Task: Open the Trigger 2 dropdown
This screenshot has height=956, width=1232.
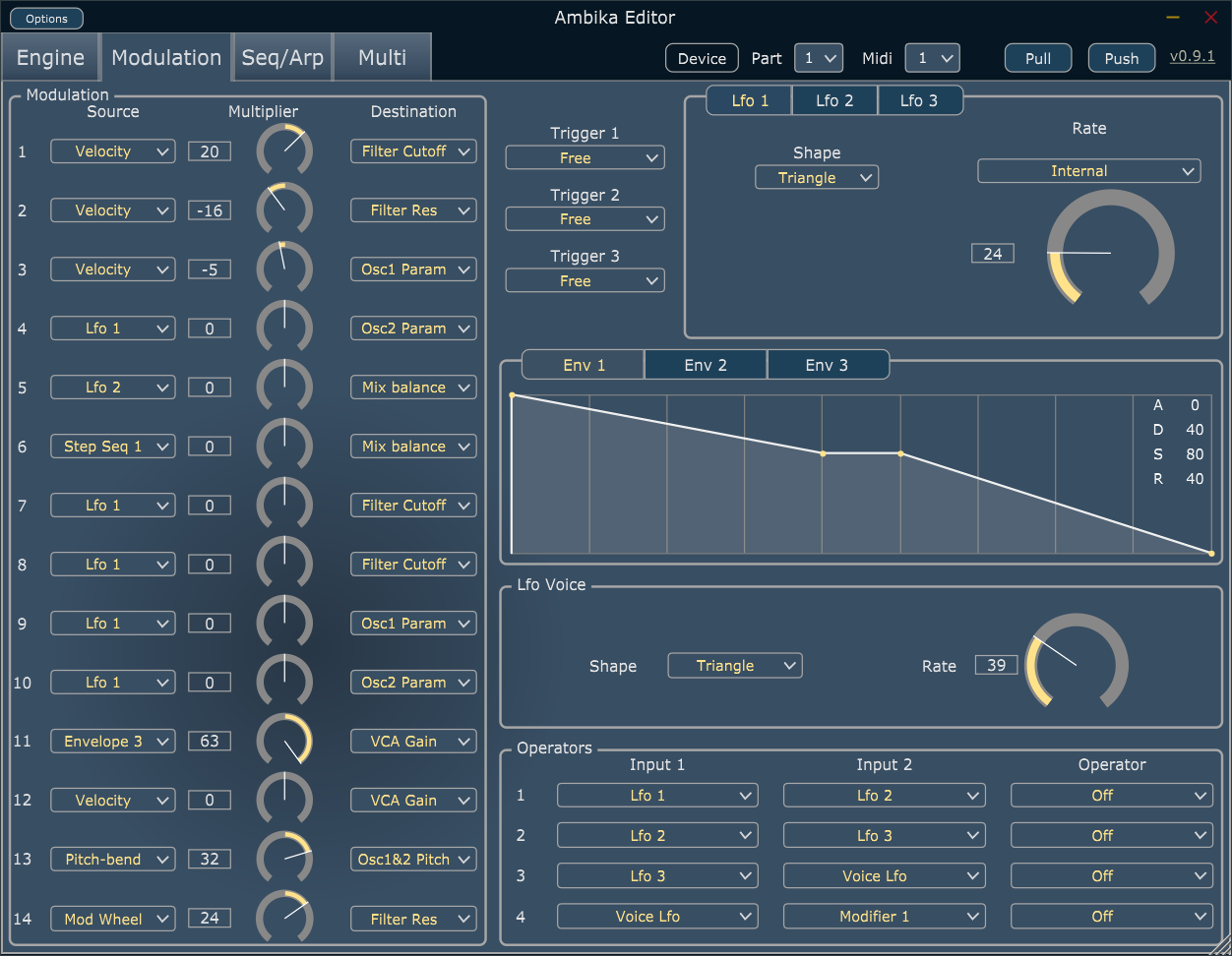Action: (585, 219)
